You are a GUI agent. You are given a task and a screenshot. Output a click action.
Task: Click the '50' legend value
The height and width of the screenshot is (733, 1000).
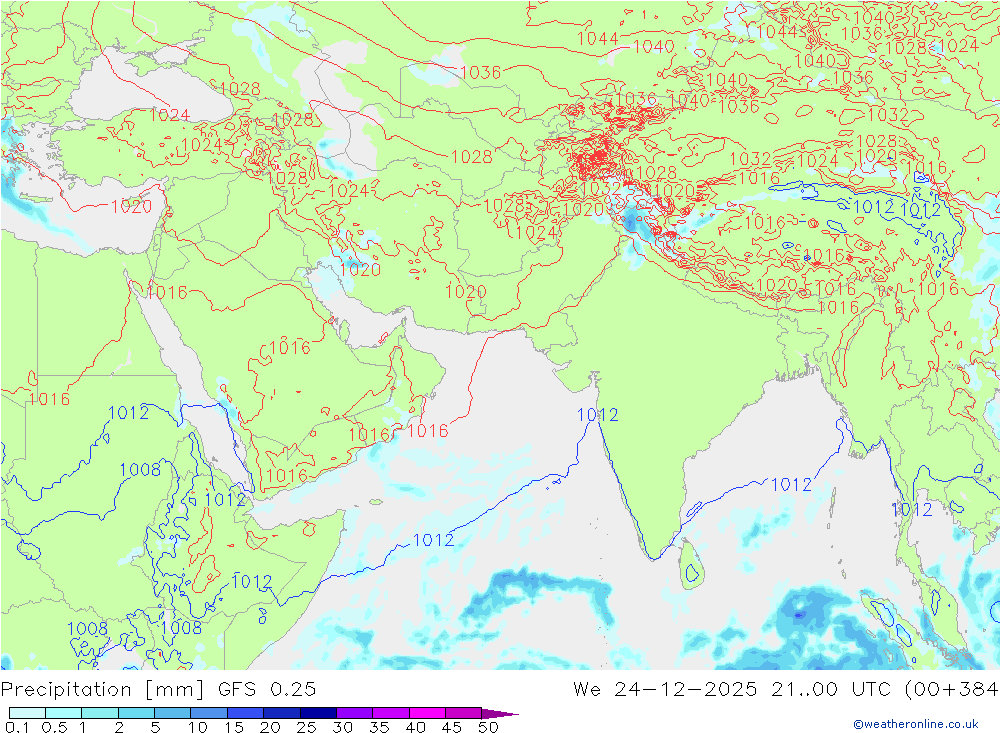point(488,727)
